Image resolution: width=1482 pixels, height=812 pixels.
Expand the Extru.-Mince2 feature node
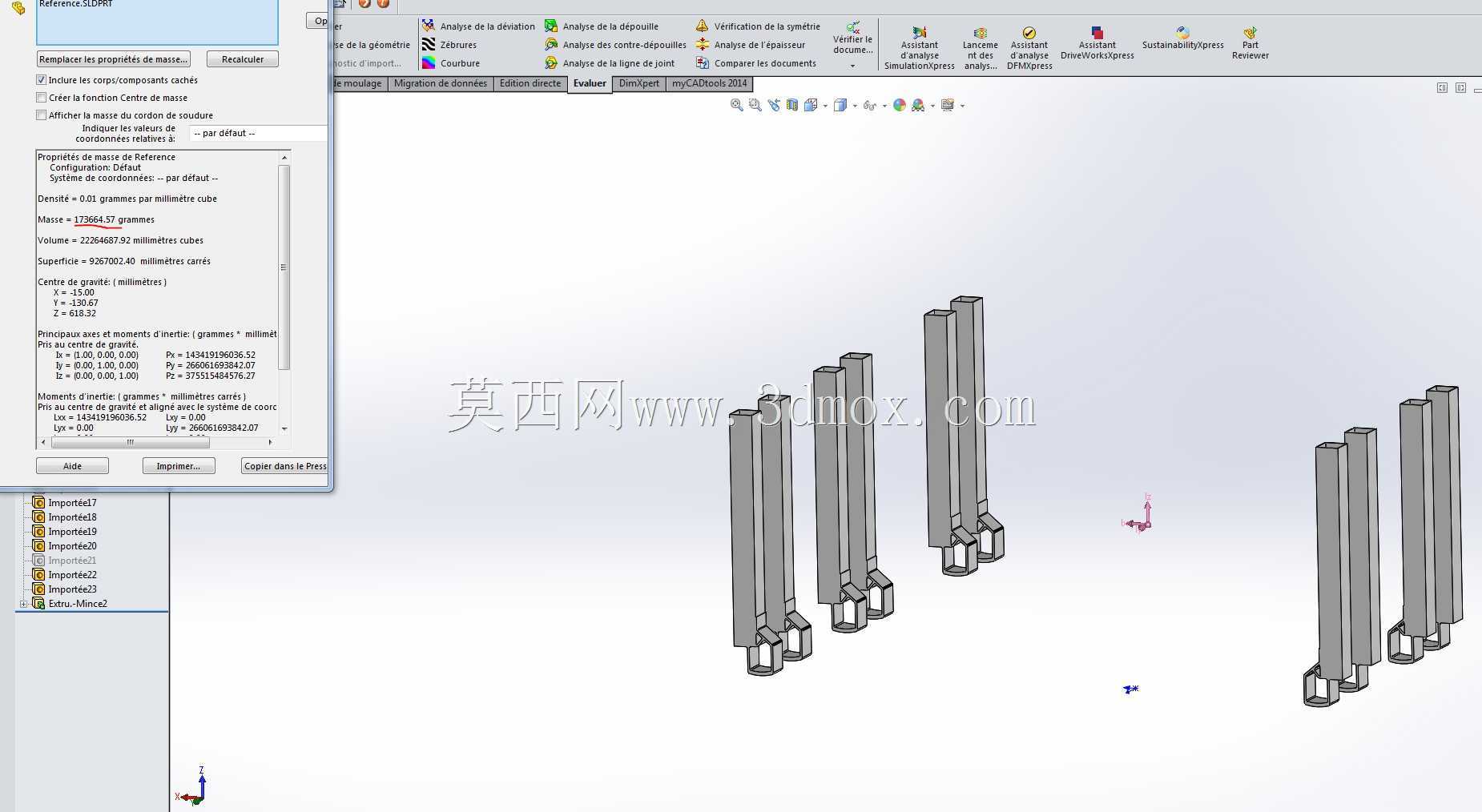click(x=23, y=604)
